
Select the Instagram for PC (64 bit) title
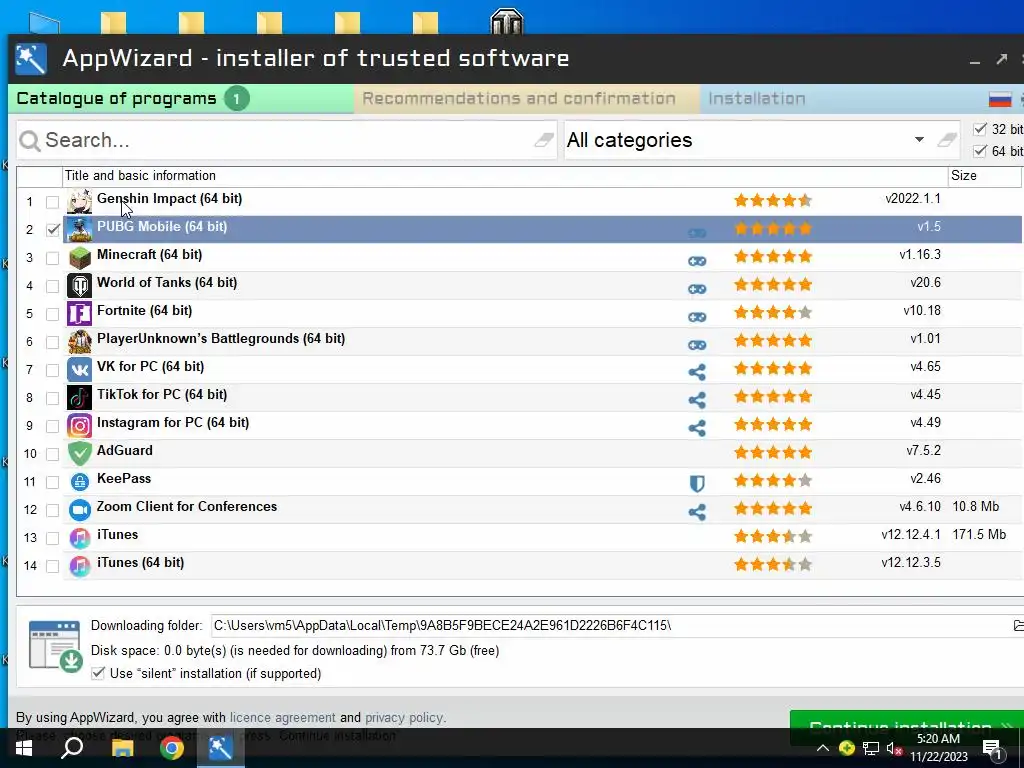point(173,423)
